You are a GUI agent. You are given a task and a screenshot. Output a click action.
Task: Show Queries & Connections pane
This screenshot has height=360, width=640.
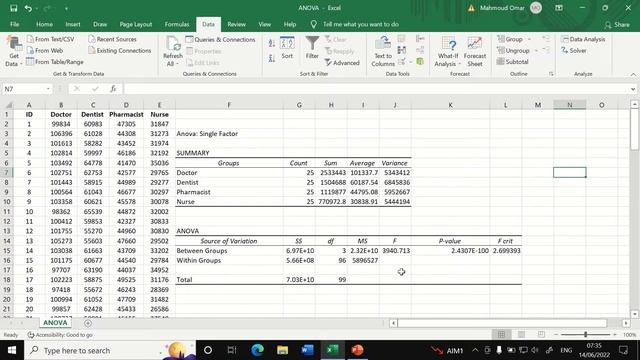point(220,40)
